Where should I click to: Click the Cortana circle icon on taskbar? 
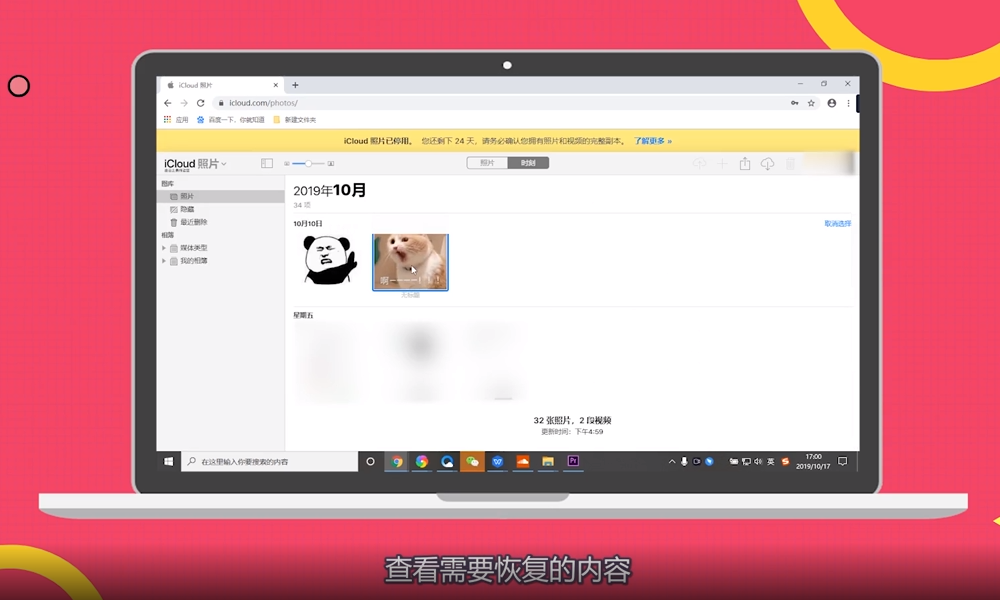click(x=370, y=461)
